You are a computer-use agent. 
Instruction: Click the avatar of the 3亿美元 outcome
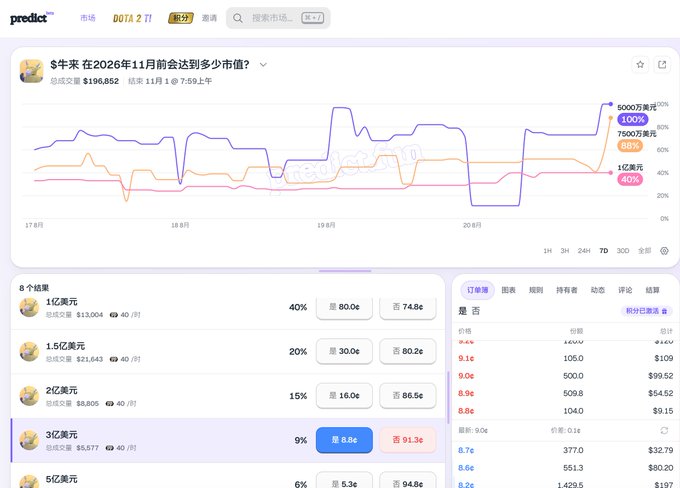(29, 440)
